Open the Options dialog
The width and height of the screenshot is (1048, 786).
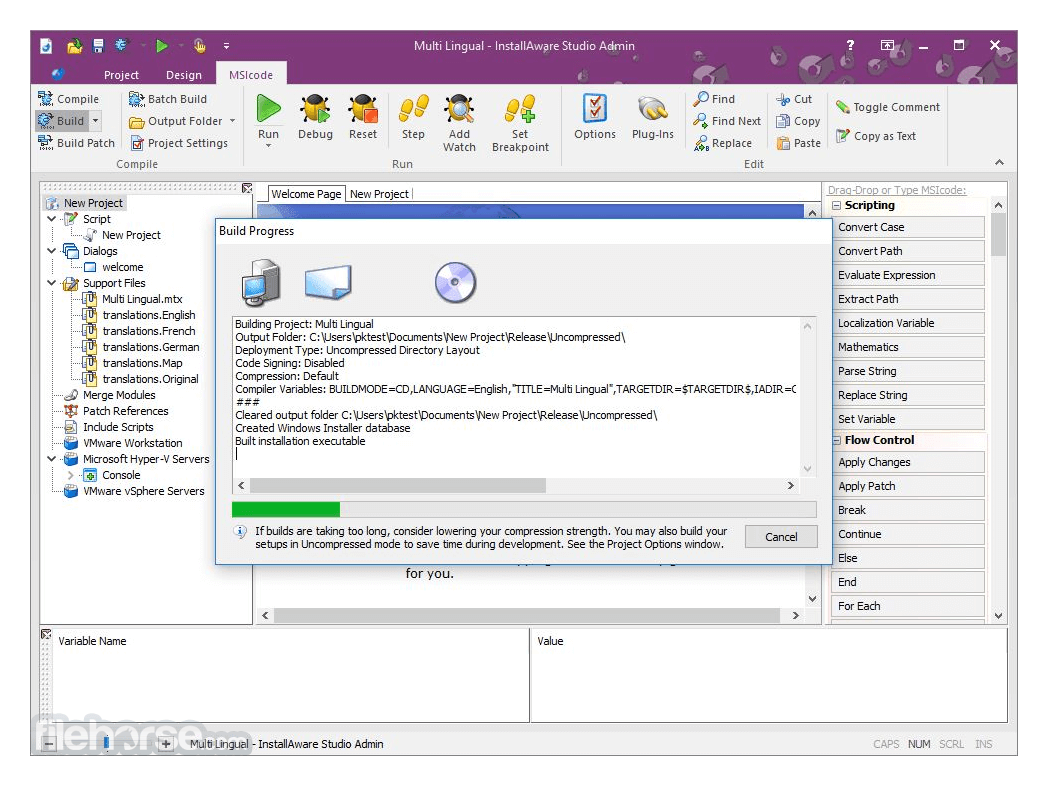tap(595, 117)
